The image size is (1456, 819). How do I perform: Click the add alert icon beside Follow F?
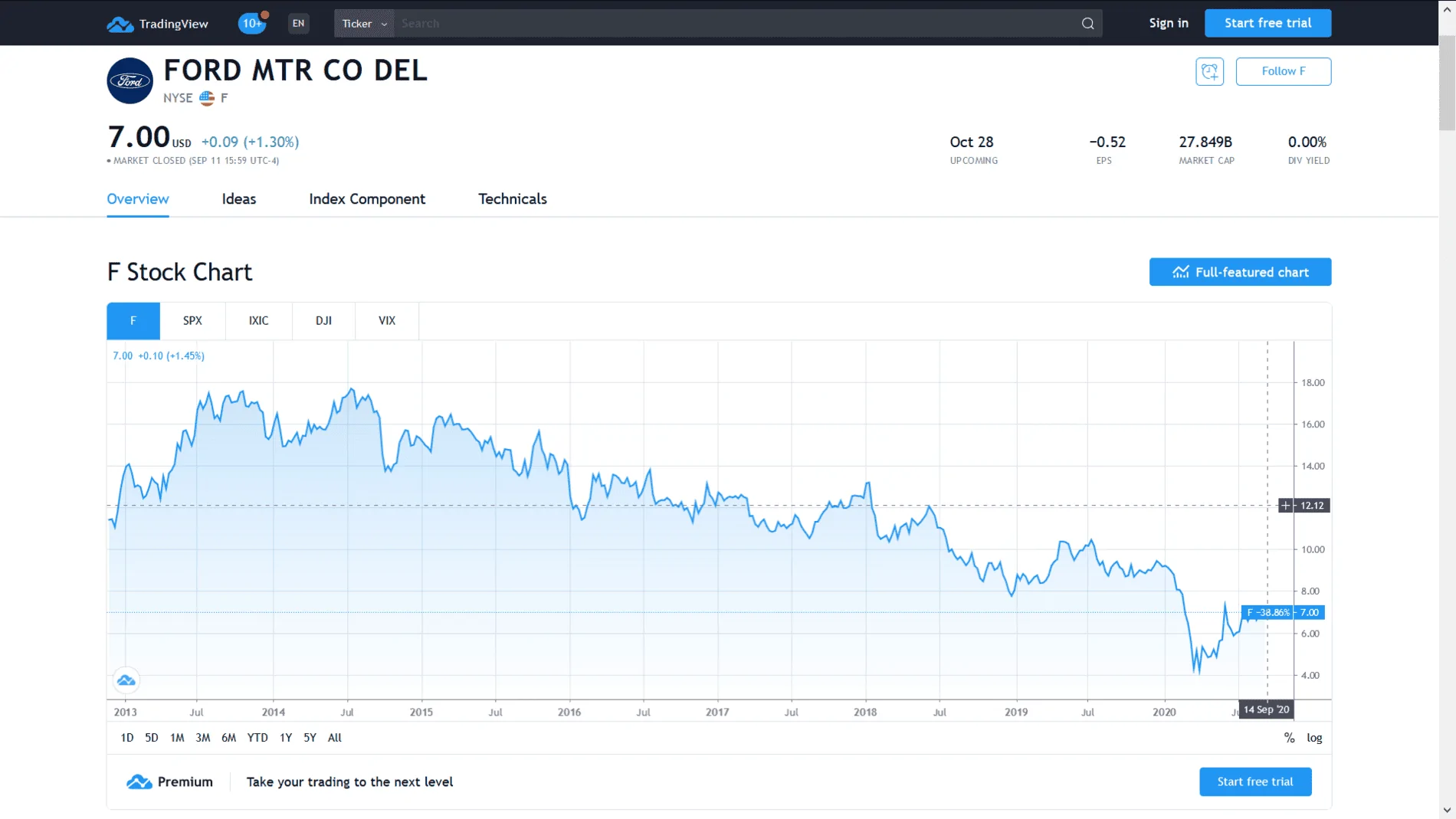[x=1209, y=71]
